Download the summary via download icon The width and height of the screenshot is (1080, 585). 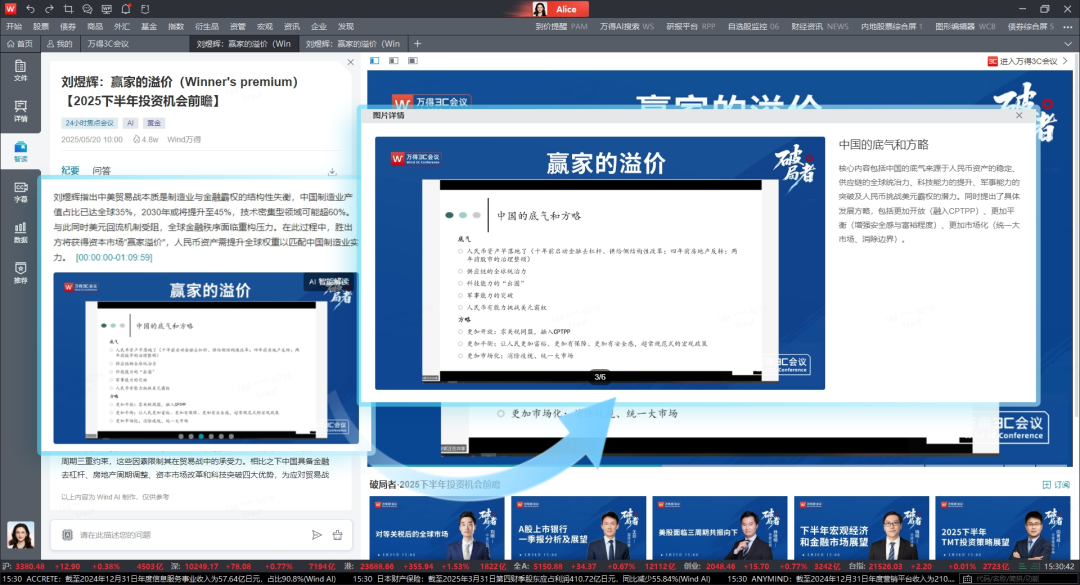(x=332, y=171)
